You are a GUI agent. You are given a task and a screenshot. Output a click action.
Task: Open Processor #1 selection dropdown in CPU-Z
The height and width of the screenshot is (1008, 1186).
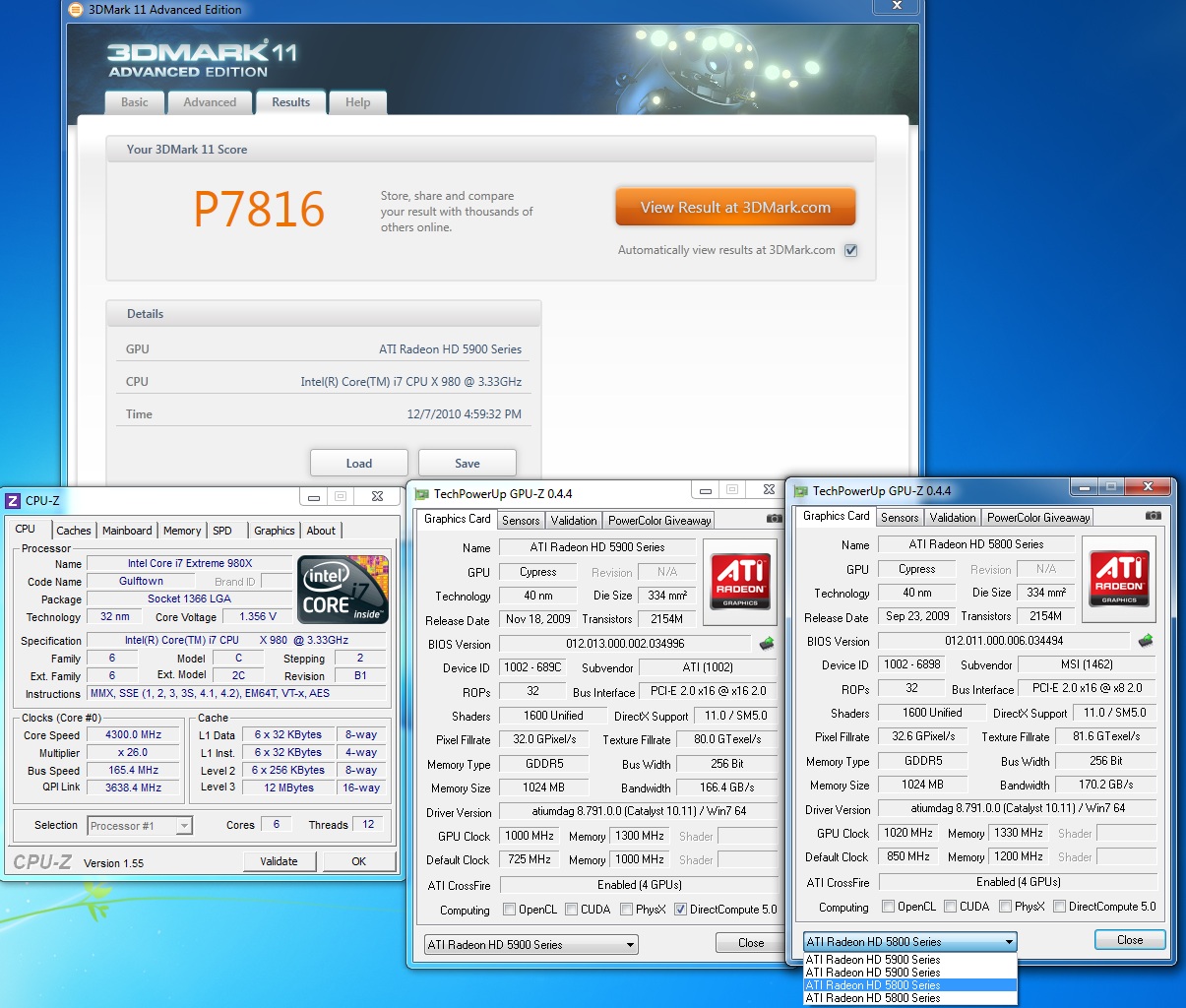click(140, 826)
